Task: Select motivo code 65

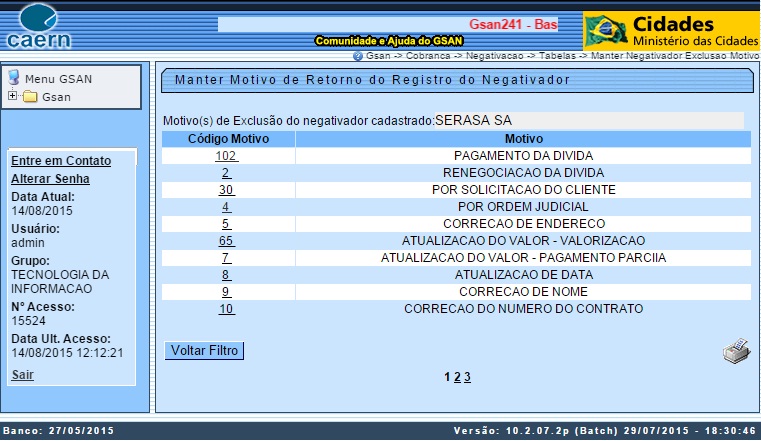Action: [226, 241]
